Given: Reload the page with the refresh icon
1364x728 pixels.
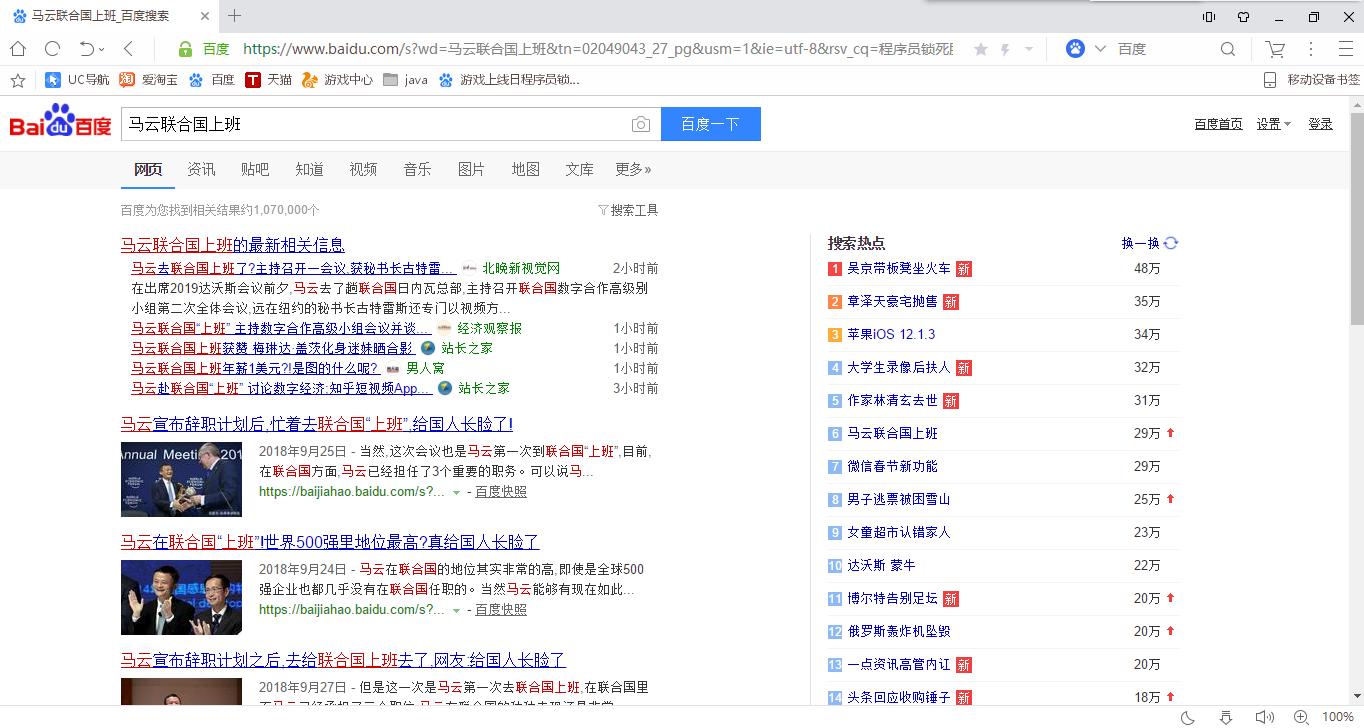Looking at the screenshot, I should coord(52,49).
